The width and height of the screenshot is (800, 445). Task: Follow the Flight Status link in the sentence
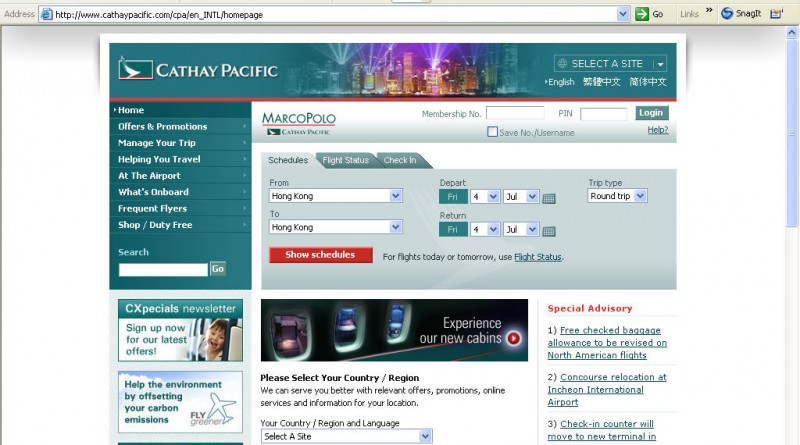point(537,257)
